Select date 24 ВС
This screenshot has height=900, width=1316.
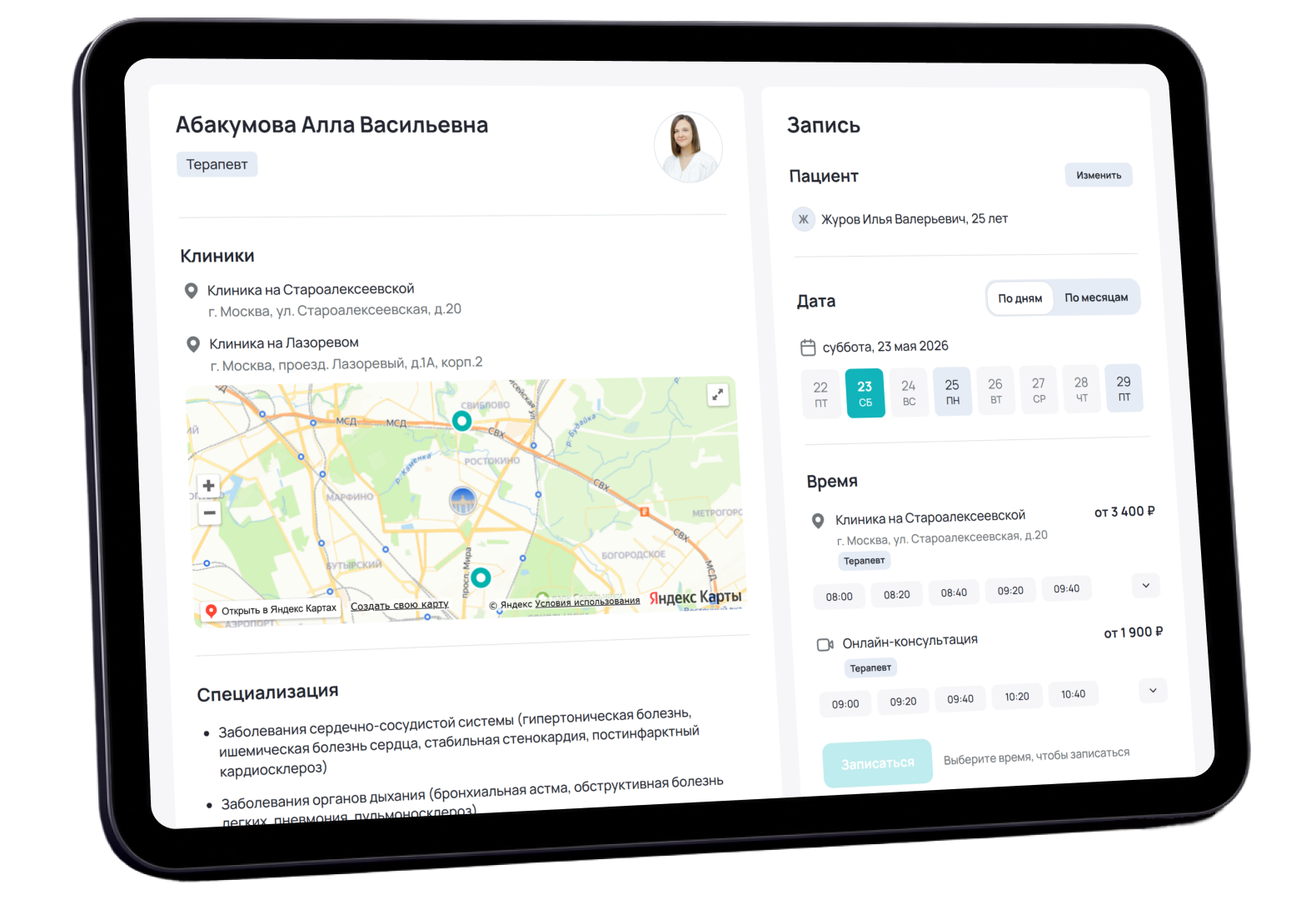pyautogui.click(x=909, y=392)
